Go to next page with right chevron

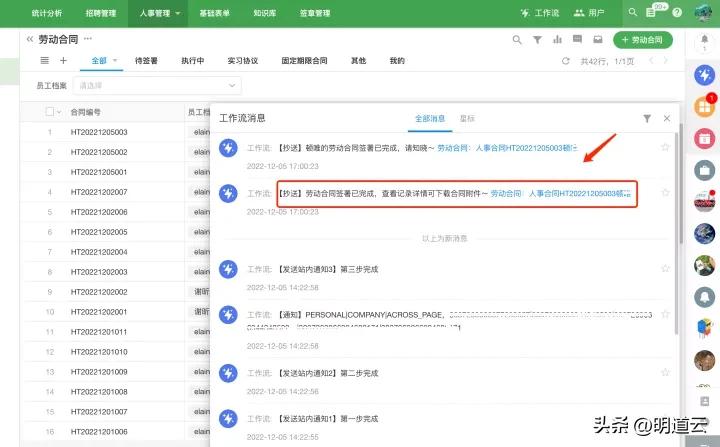(x=665, y=61)
